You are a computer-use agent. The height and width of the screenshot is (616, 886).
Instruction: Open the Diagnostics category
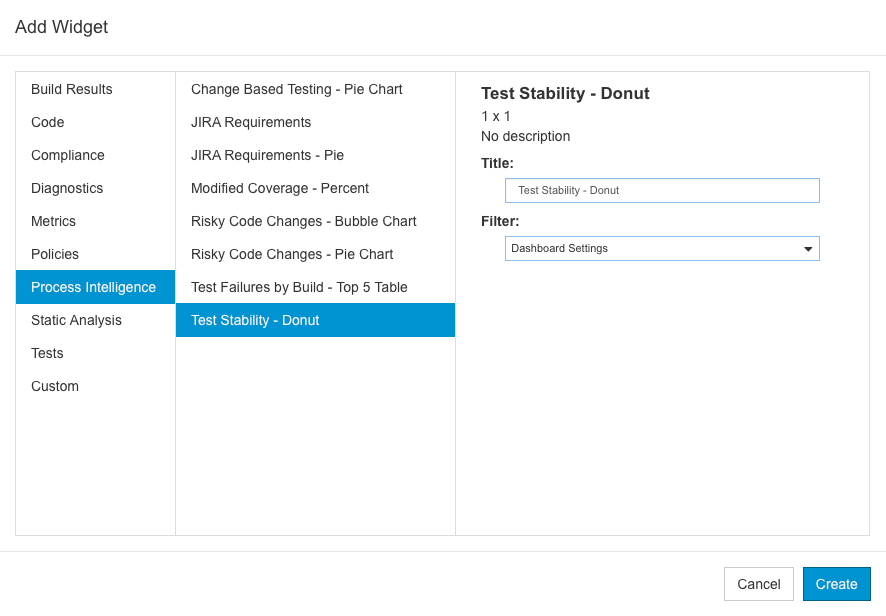click(x=95, y=188)
